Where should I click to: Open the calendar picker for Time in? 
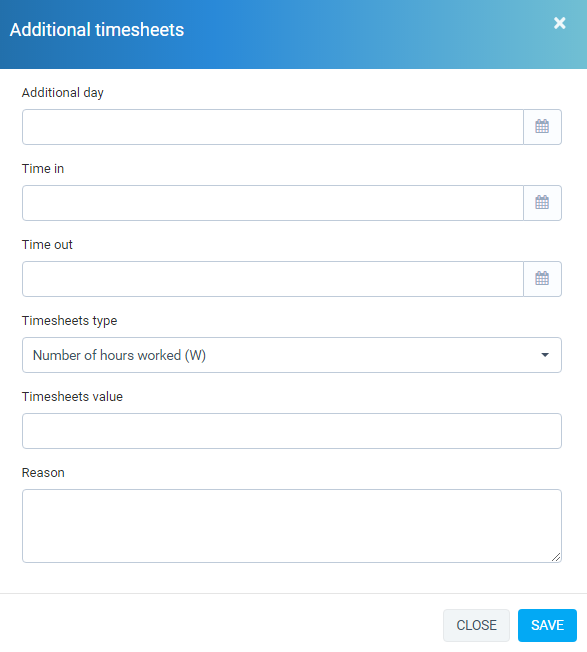pos(542,203)
